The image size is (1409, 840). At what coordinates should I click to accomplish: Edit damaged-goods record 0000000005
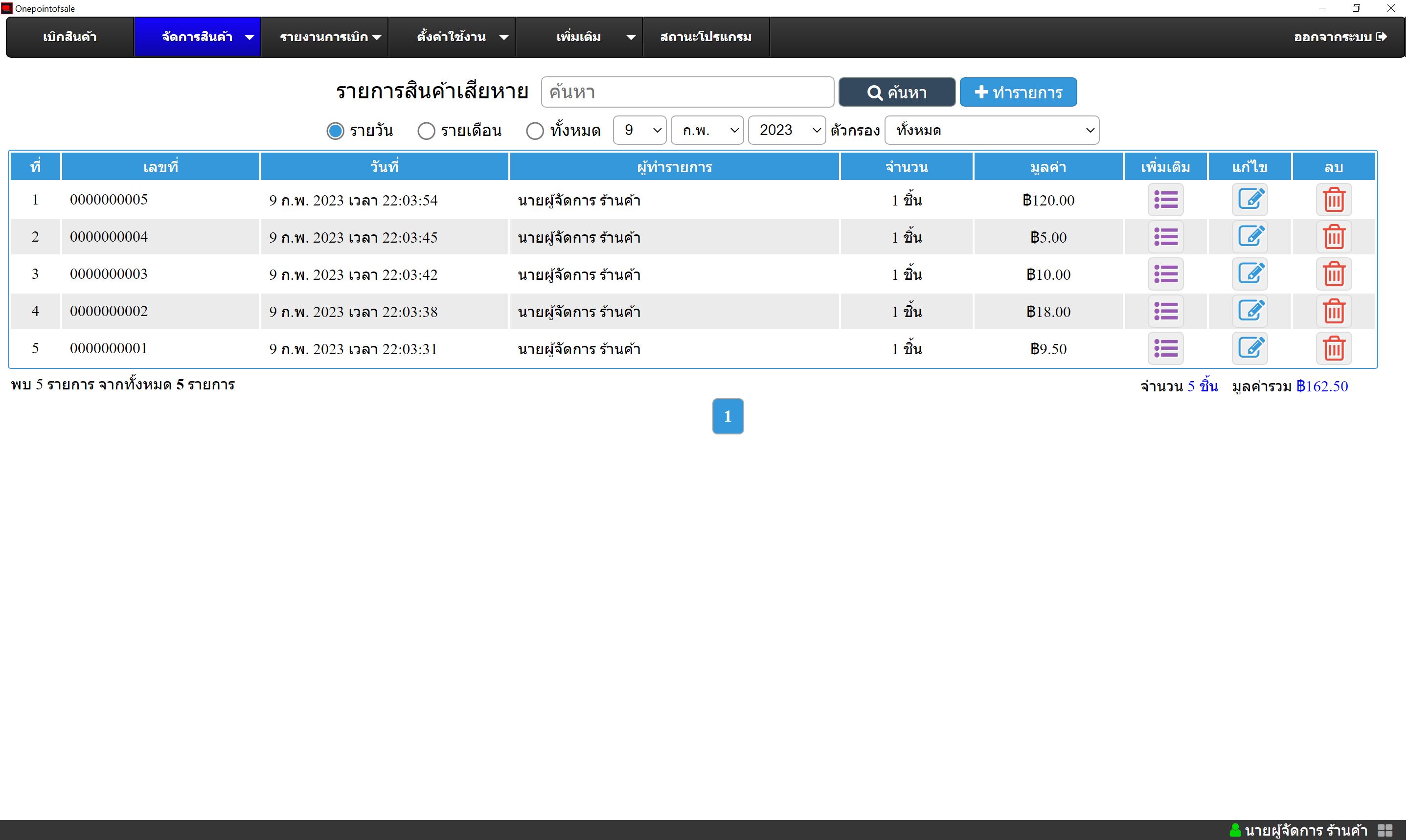pos(1250,200)
